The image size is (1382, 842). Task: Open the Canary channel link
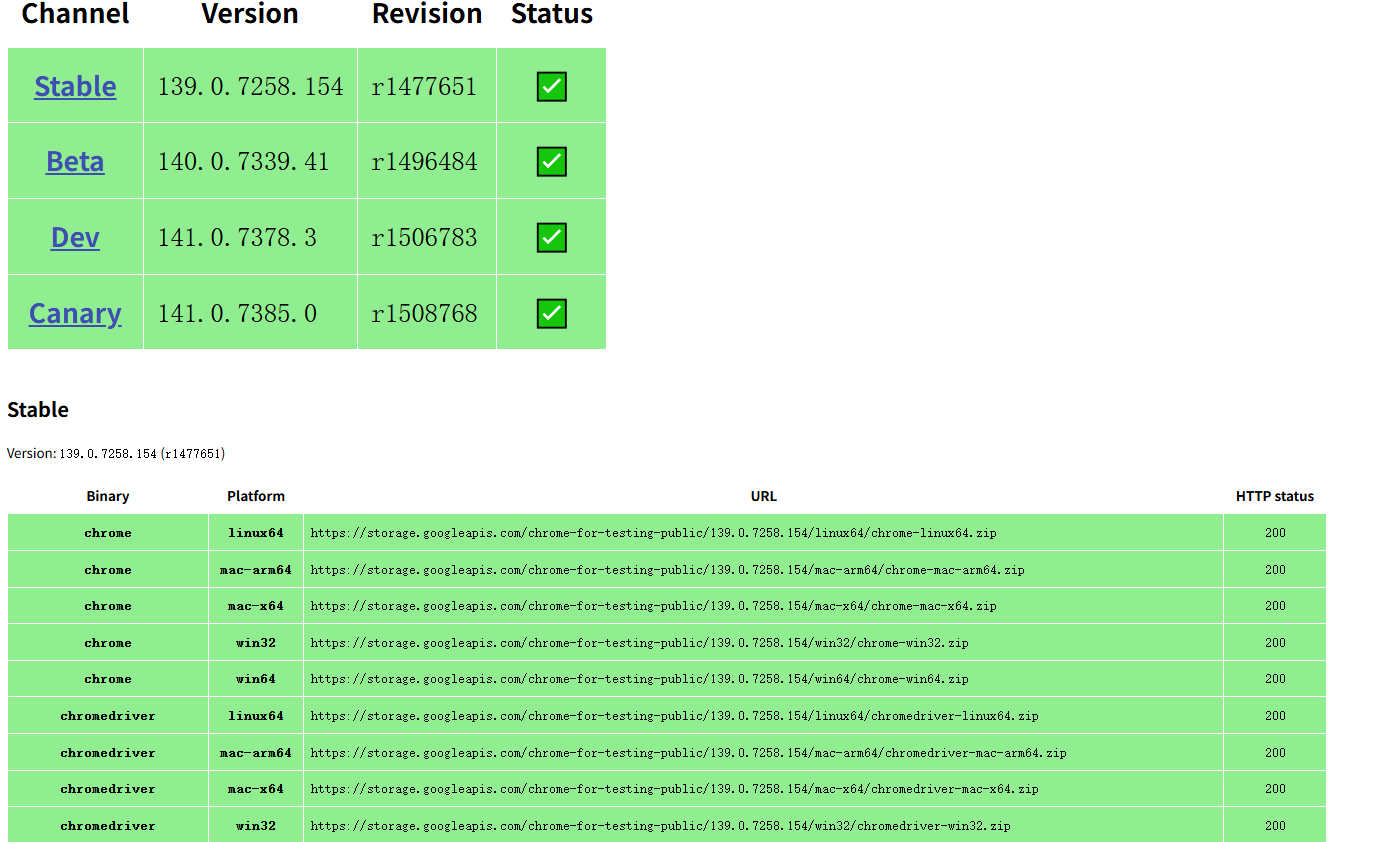[75, 312]
